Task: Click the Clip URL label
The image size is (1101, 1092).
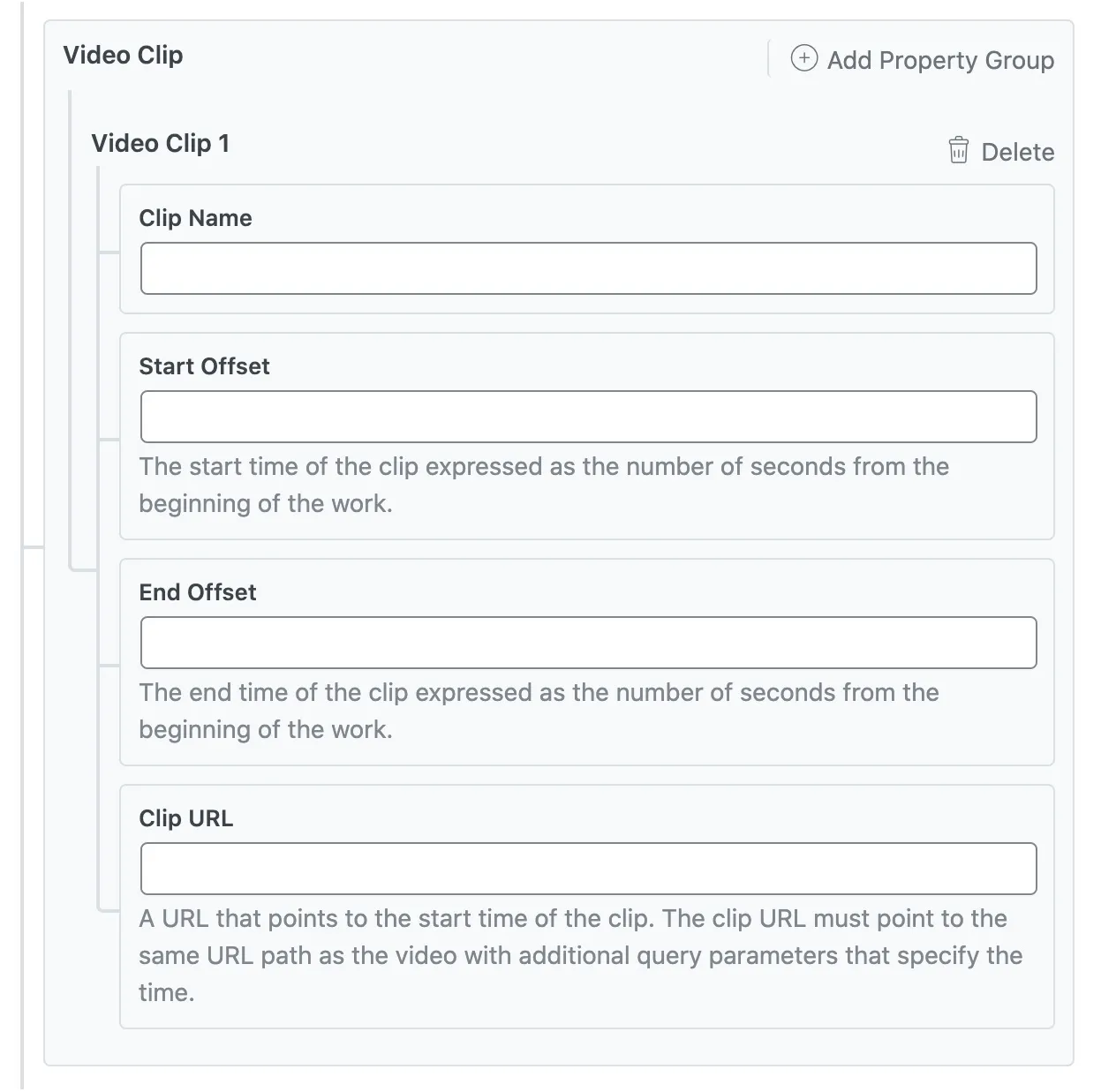Action: tap(186, 818)
